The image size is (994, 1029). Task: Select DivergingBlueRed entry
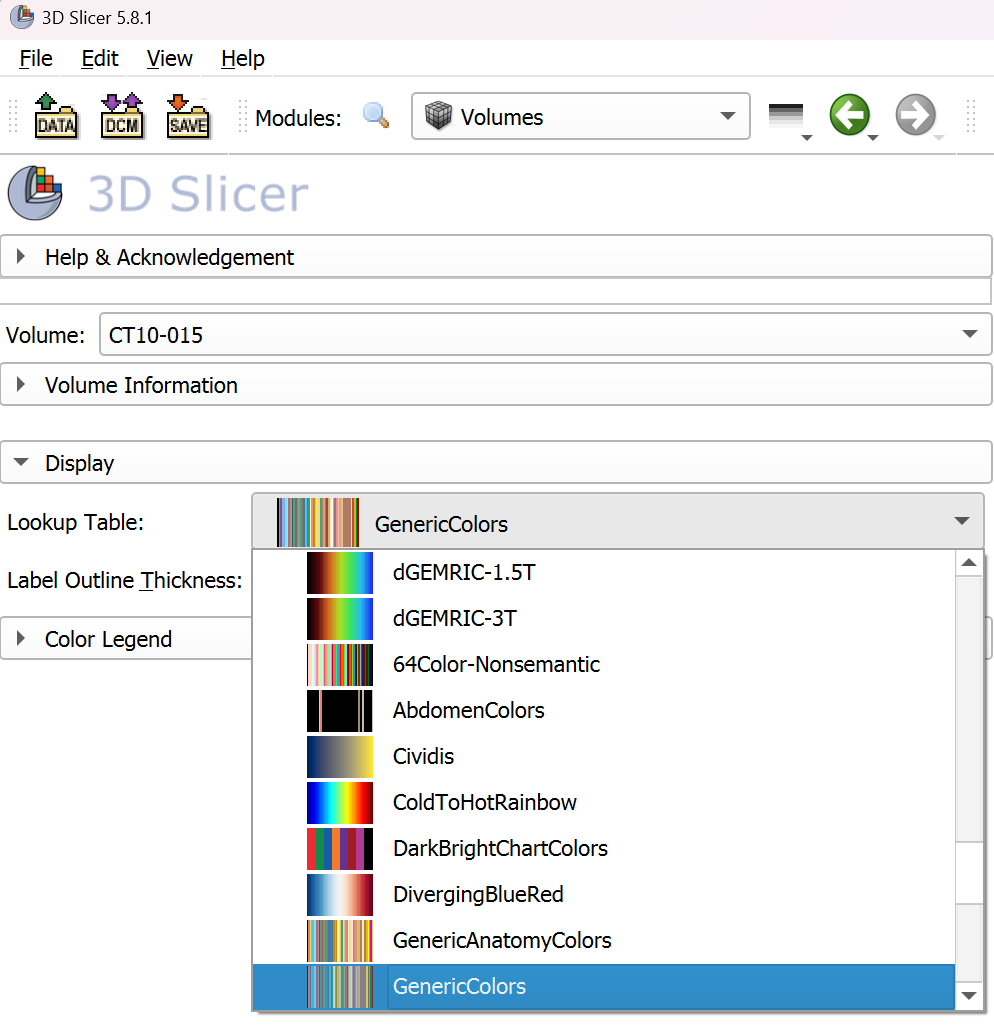tap(604, 894)
